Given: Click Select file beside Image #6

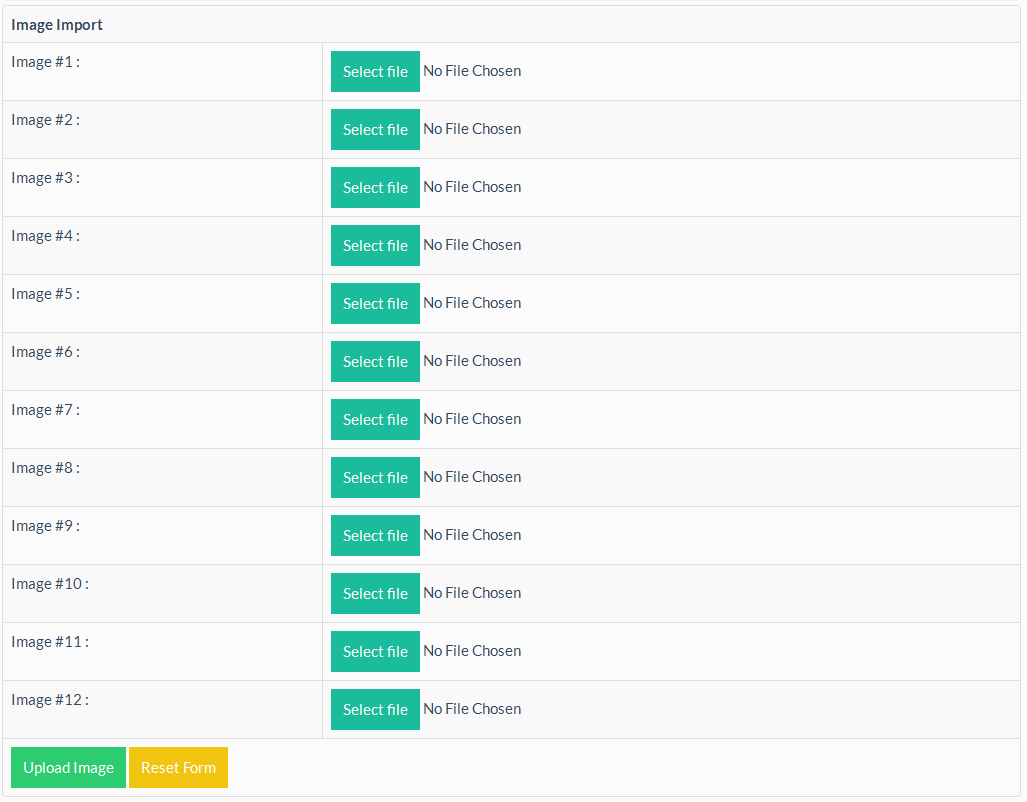Looking at the screenshot, I should pyautogui.click(x=375, y=362).
